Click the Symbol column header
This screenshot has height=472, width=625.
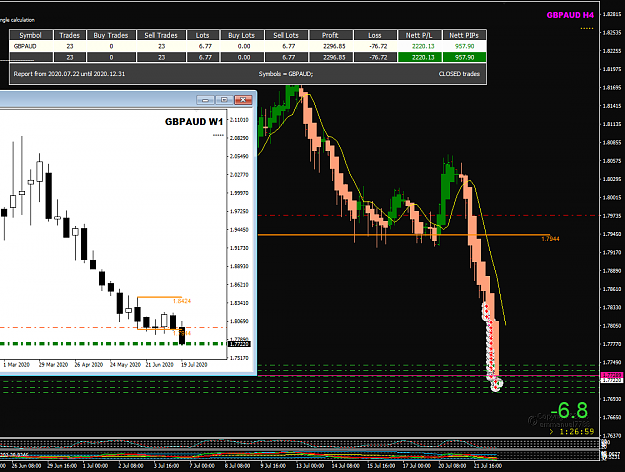(31, 35)
